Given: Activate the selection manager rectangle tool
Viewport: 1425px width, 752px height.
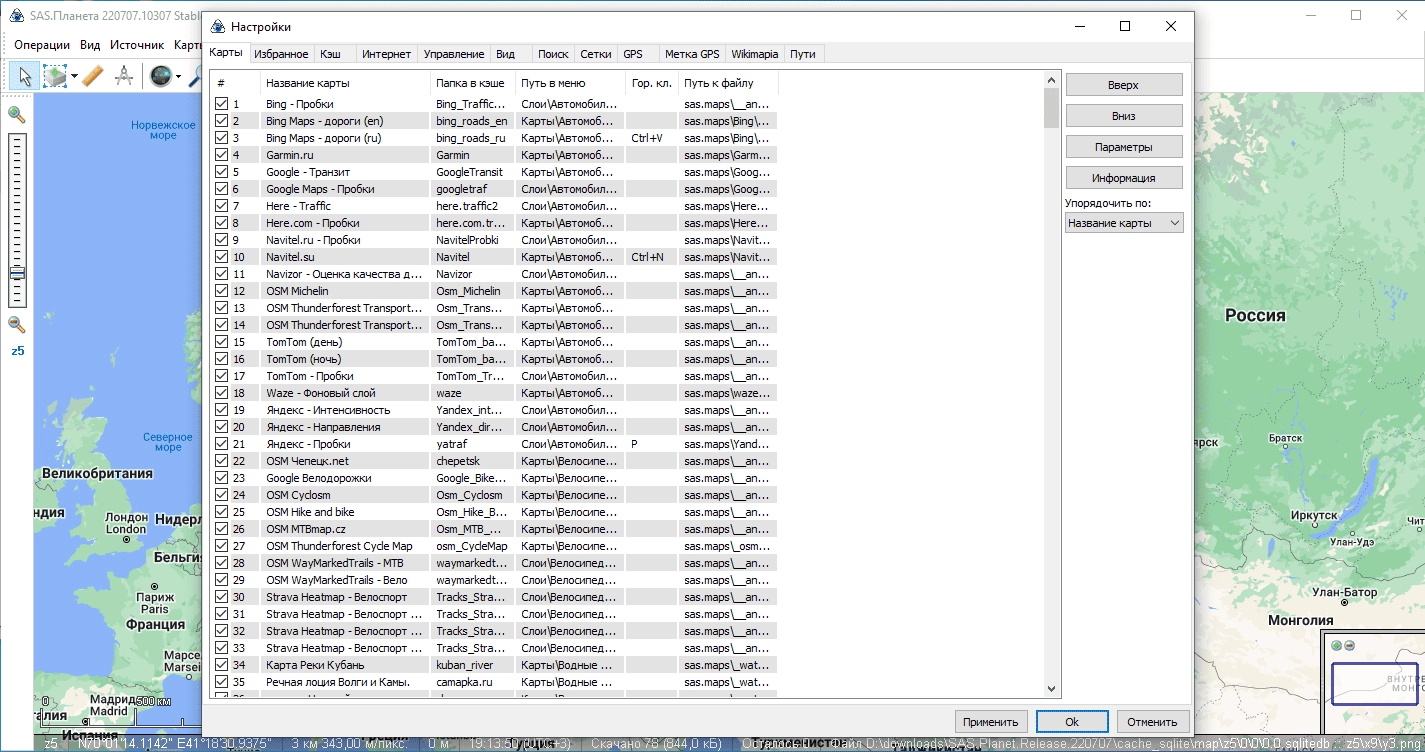Looking at the screenshot, I should click(x=54, y=76).
